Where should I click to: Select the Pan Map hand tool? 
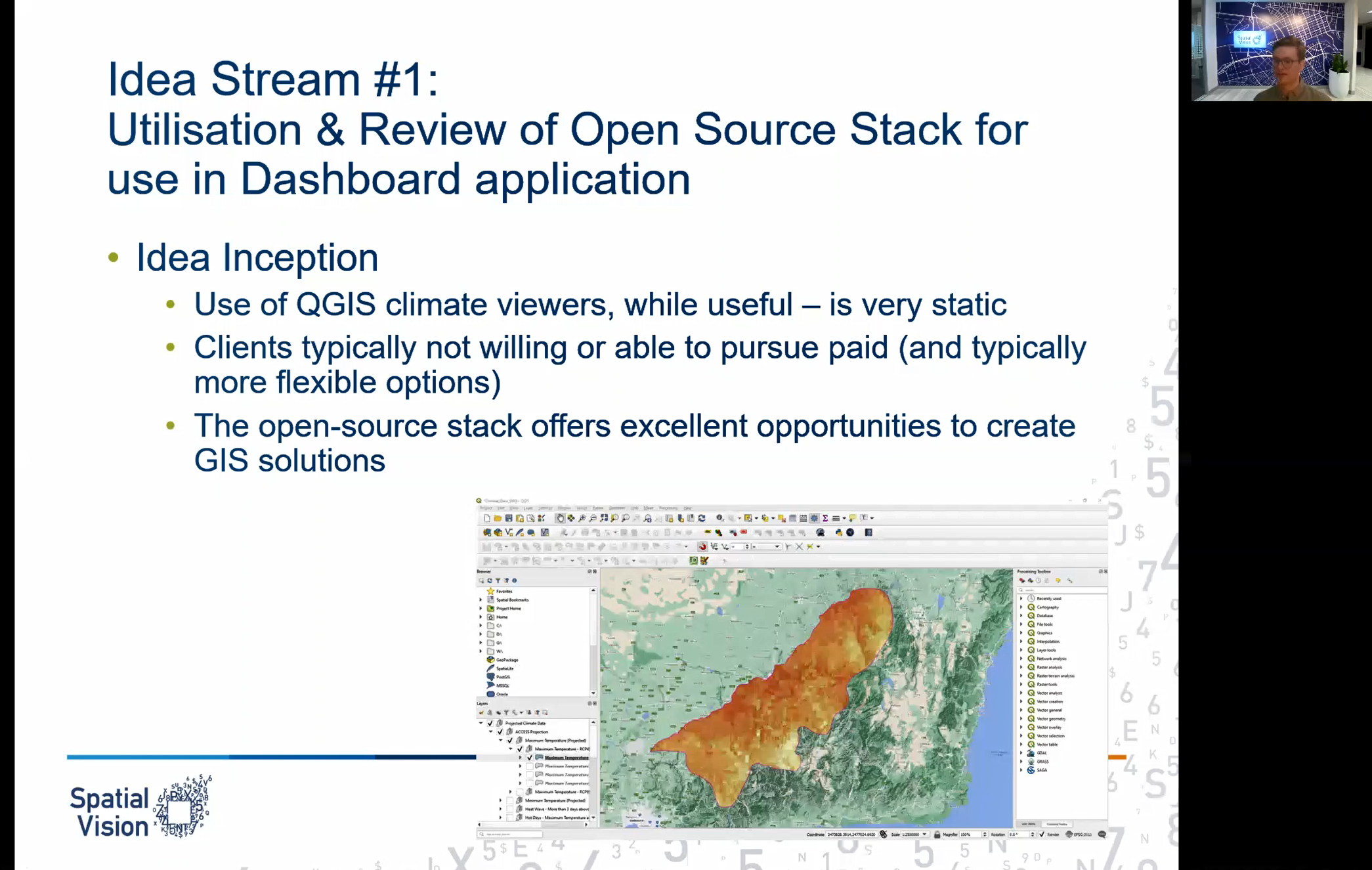[x=560, y=518]
